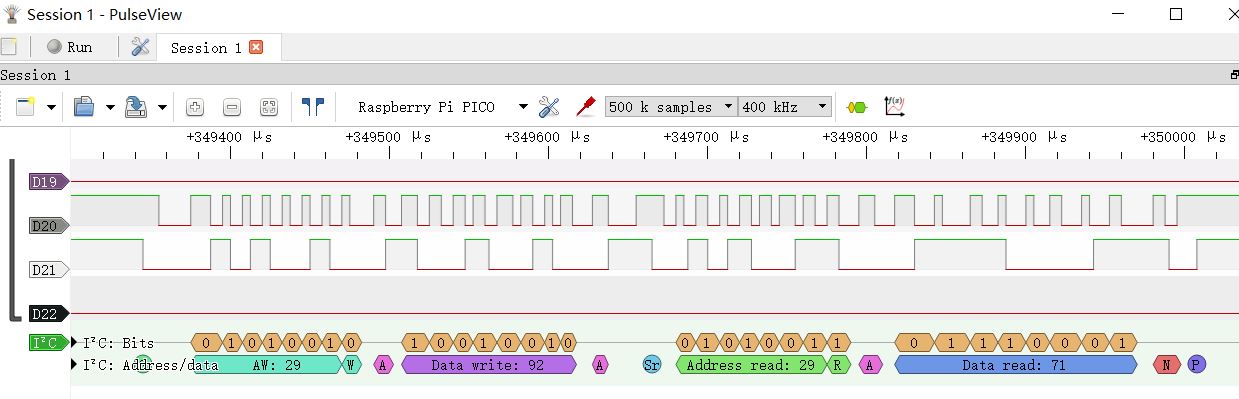Click the zoom-to-fit icon

268,107
